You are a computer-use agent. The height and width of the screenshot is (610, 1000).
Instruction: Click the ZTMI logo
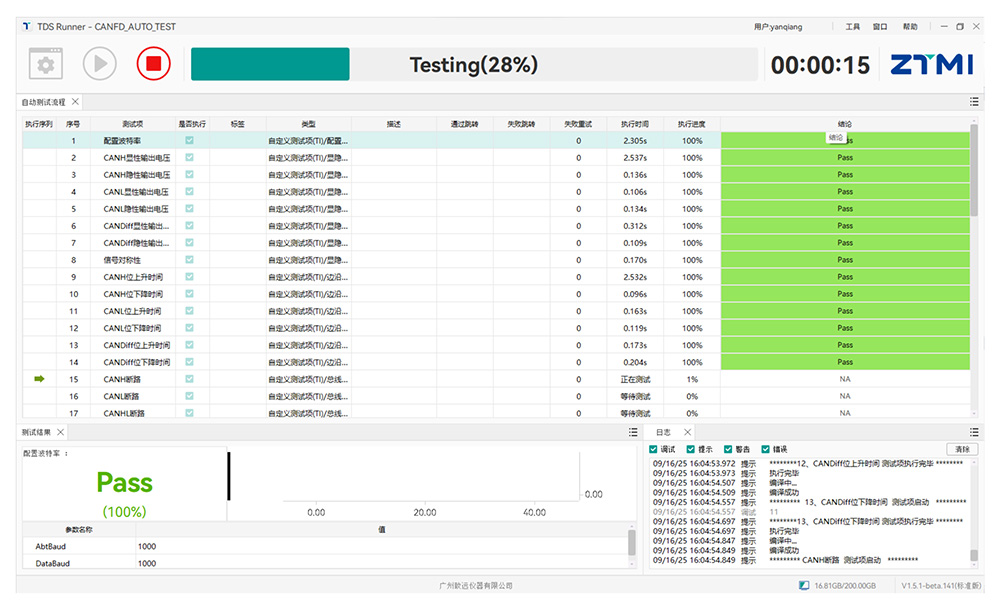pyautogui.click(x=932, y=64)
